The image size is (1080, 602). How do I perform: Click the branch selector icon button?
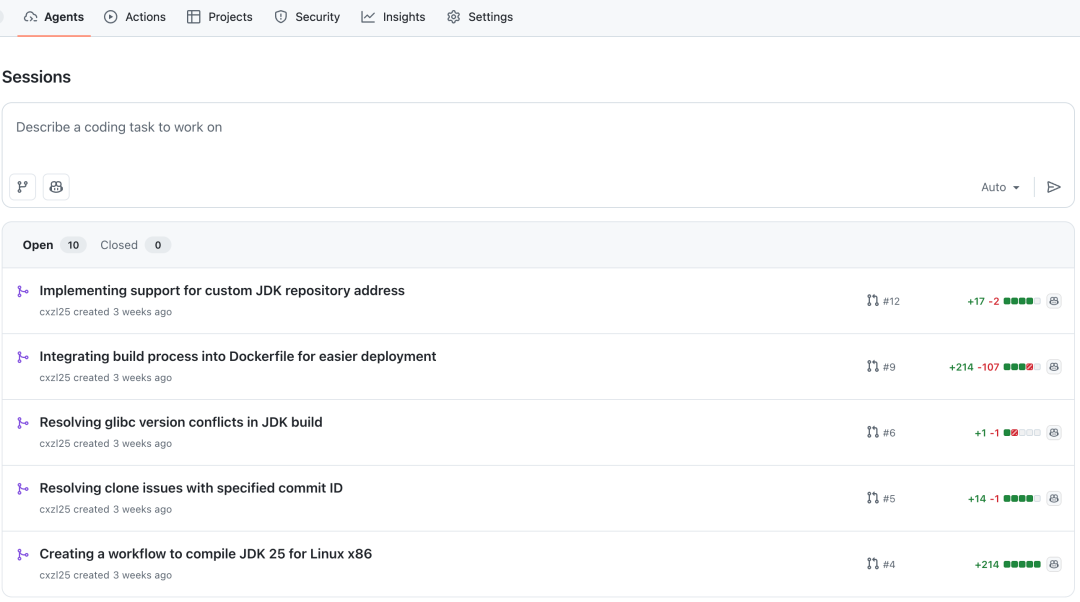(23, 187)
